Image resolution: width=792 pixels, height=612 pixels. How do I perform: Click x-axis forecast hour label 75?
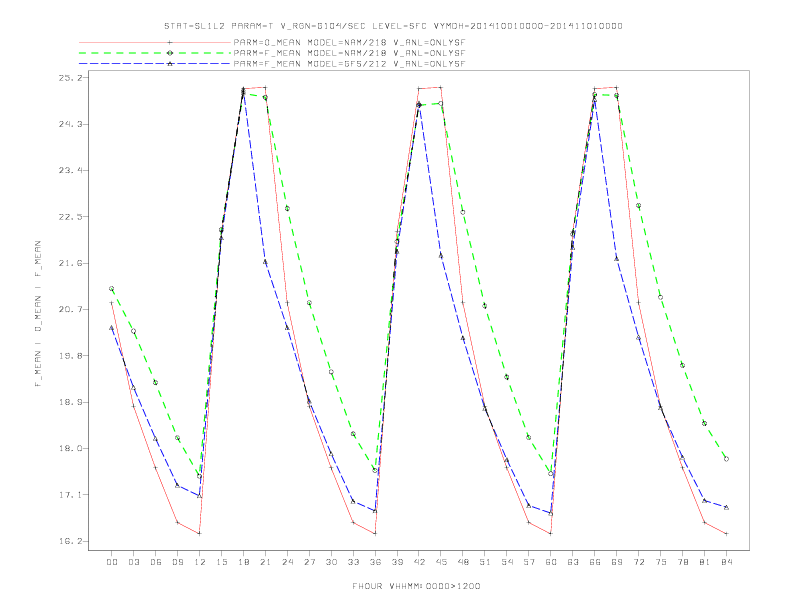click(661, 562)
